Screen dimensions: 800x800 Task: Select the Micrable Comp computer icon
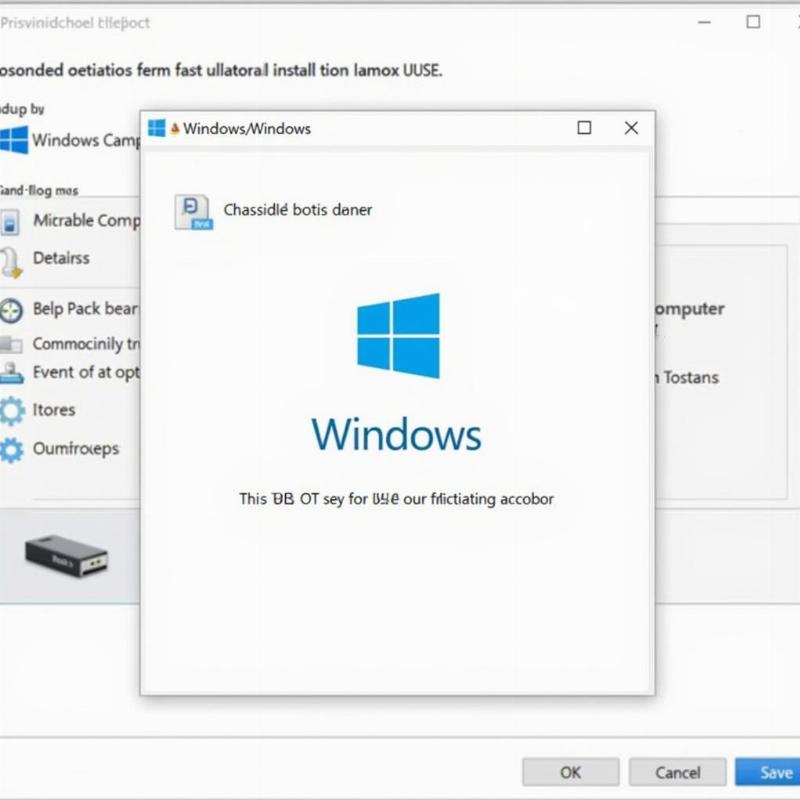(x=11, y=221)
